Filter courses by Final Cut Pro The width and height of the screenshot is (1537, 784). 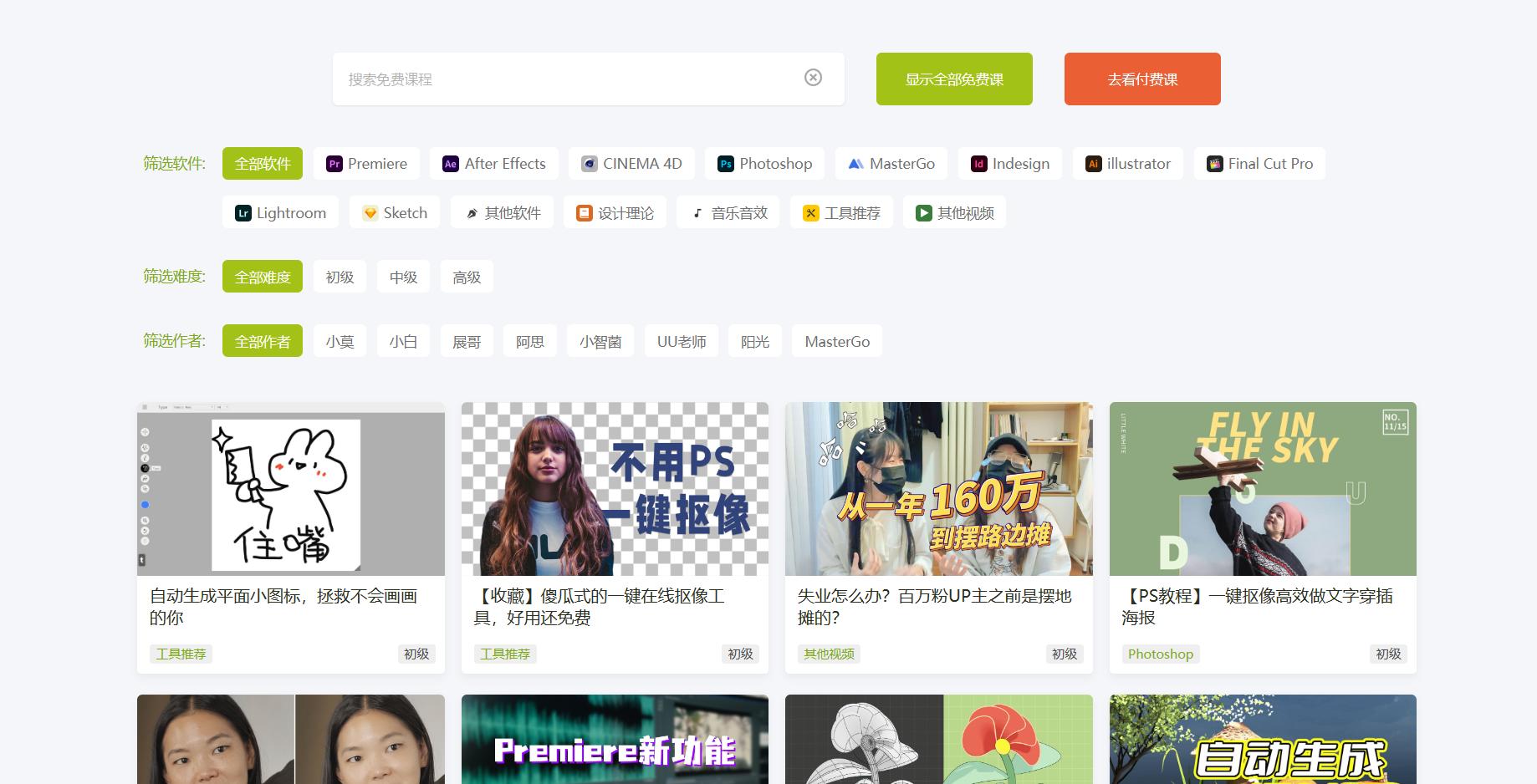pyautogui.click(x=1259, y=163)
